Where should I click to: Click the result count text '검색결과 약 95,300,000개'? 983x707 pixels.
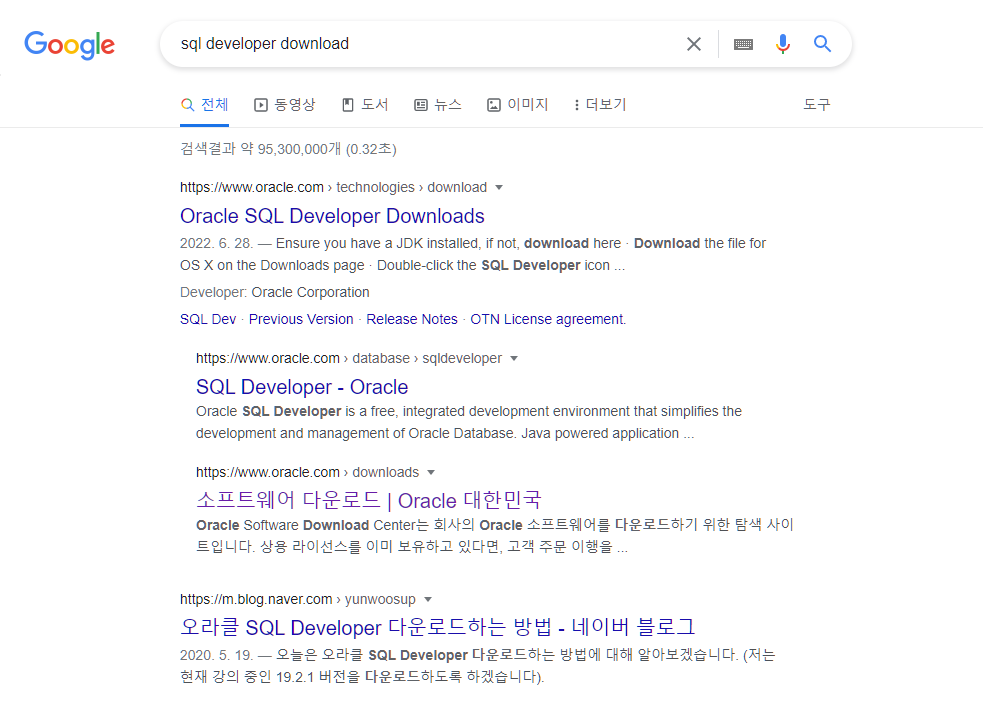pyautogui.click(x=261, y=149)
